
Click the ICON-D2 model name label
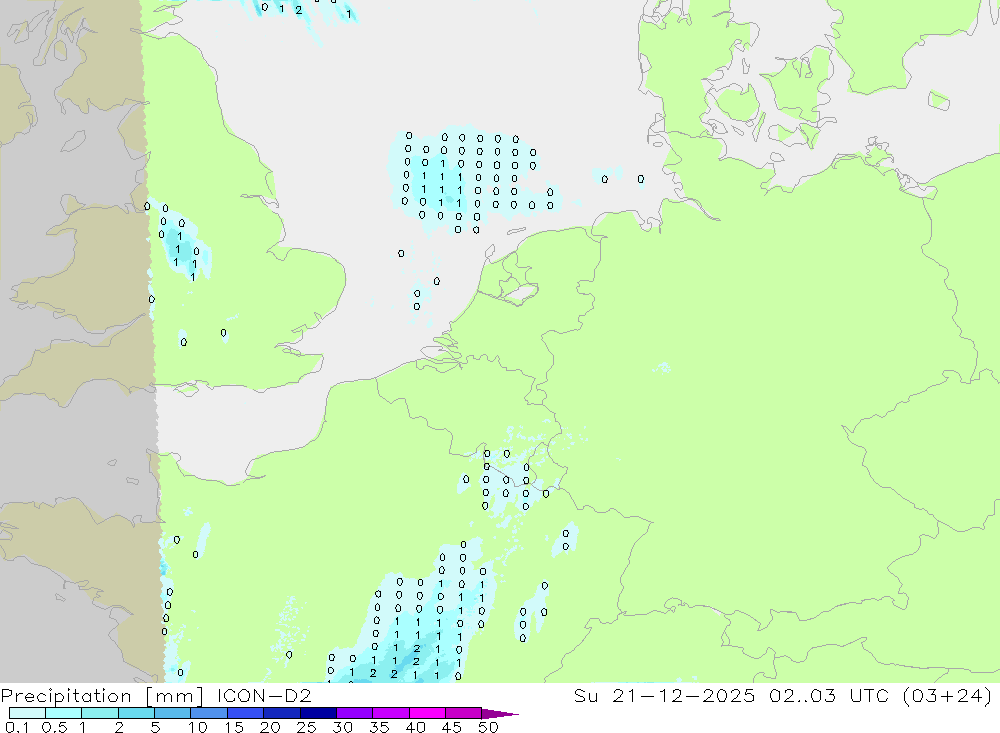tap(264, 695)
